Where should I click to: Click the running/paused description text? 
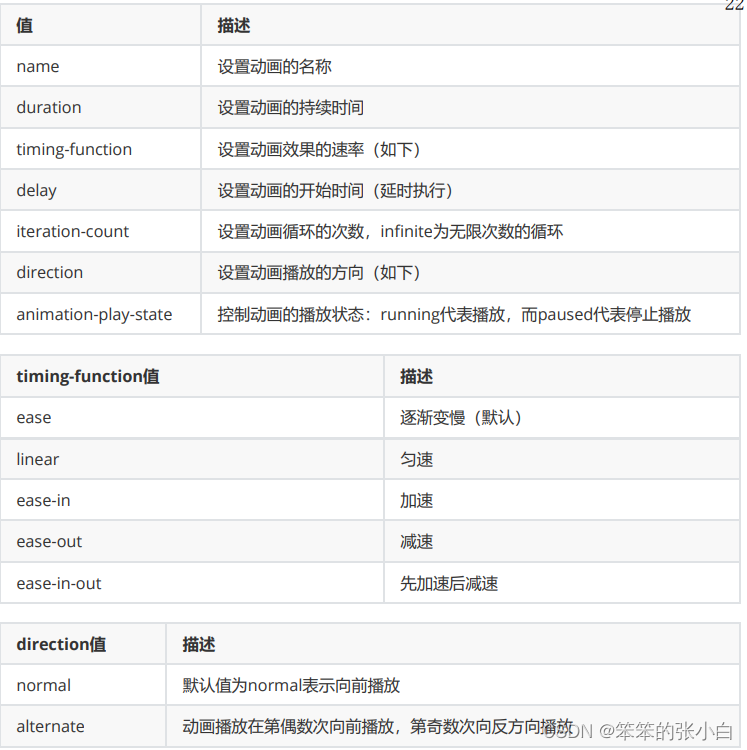coord(454,315)
